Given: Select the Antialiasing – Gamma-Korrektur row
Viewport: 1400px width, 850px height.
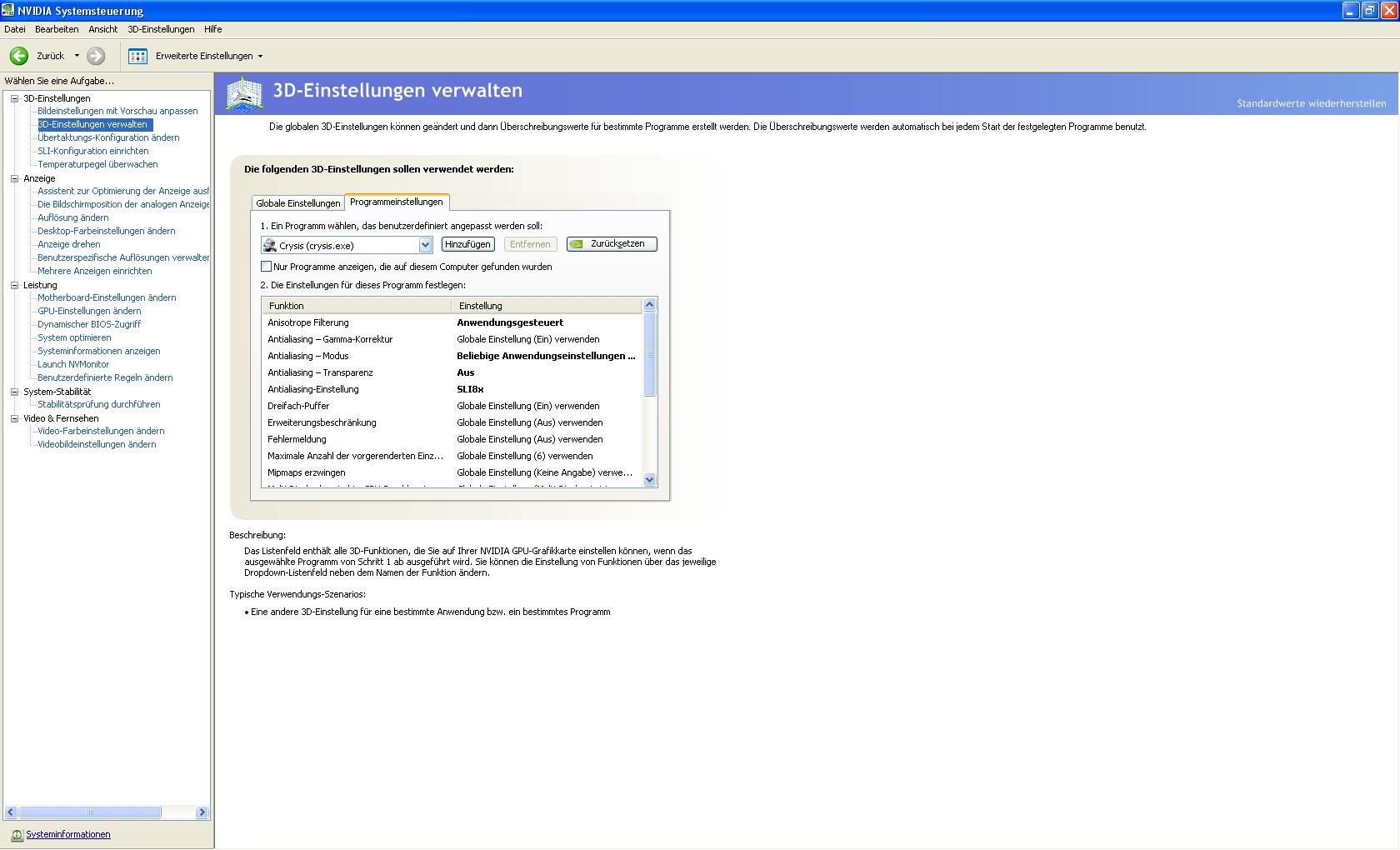Looking at the screenshot, I should click(x=452, y=339).
